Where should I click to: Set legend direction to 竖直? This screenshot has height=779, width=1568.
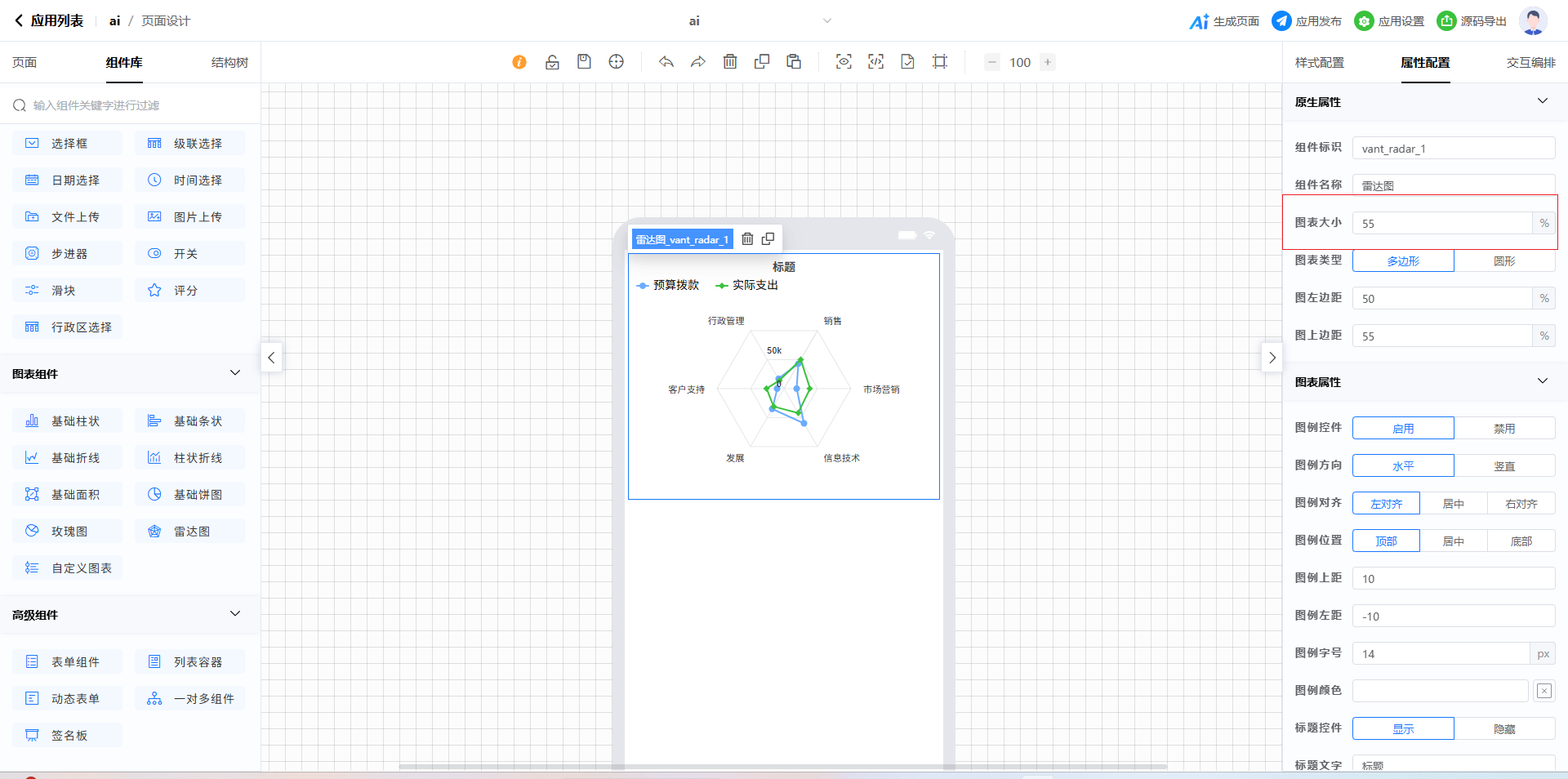pos(1503,466)
